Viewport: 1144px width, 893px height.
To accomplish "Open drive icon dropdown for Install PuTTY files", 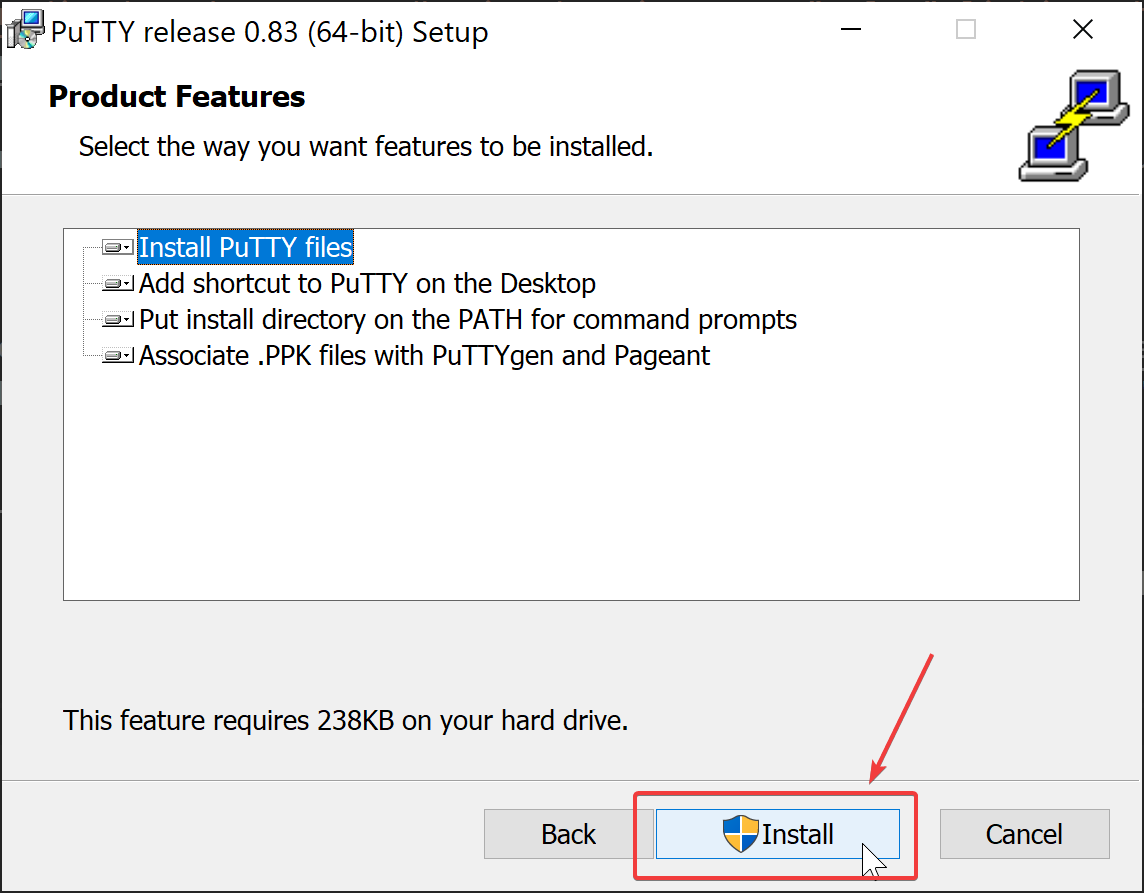I will click(x=118, y=247).
